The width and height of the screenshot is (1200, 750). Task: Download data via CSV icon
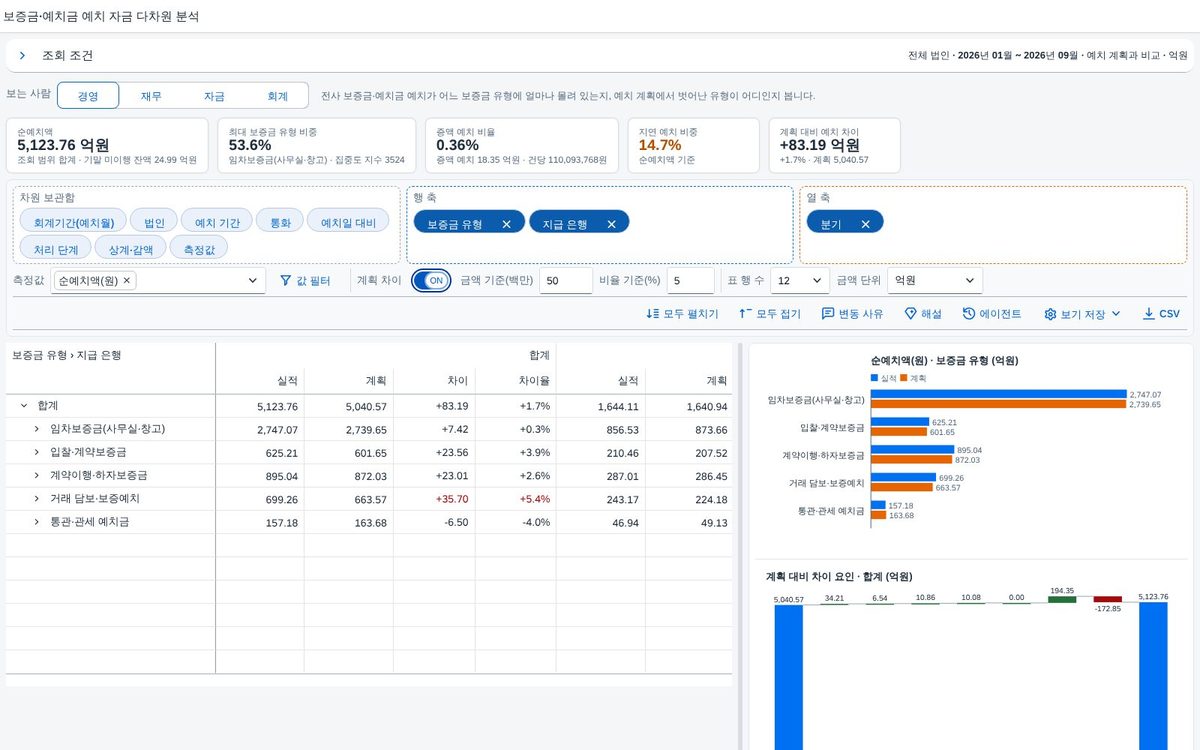(x=1148, y=314)
